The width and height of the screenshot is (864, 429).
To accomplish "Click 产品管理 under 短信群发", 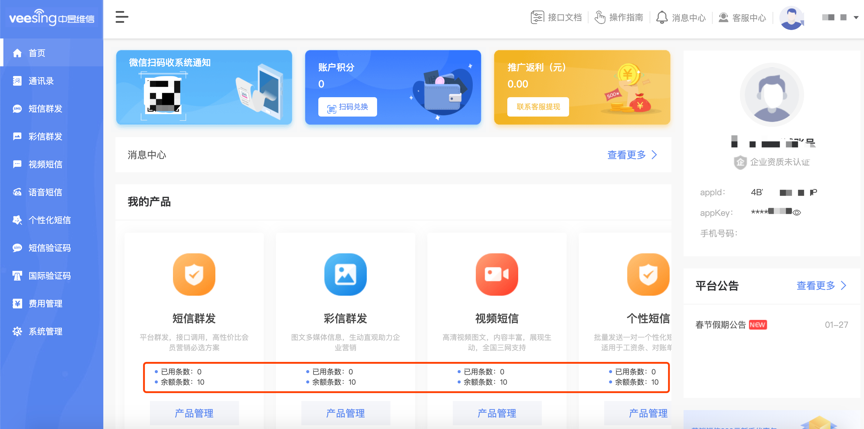I will pos(194,413).
